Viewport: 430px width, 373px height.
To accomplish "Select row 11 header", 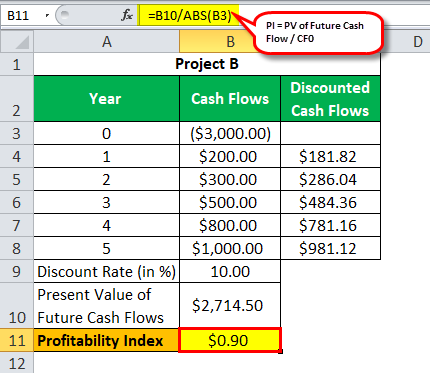I will point(17,340).
